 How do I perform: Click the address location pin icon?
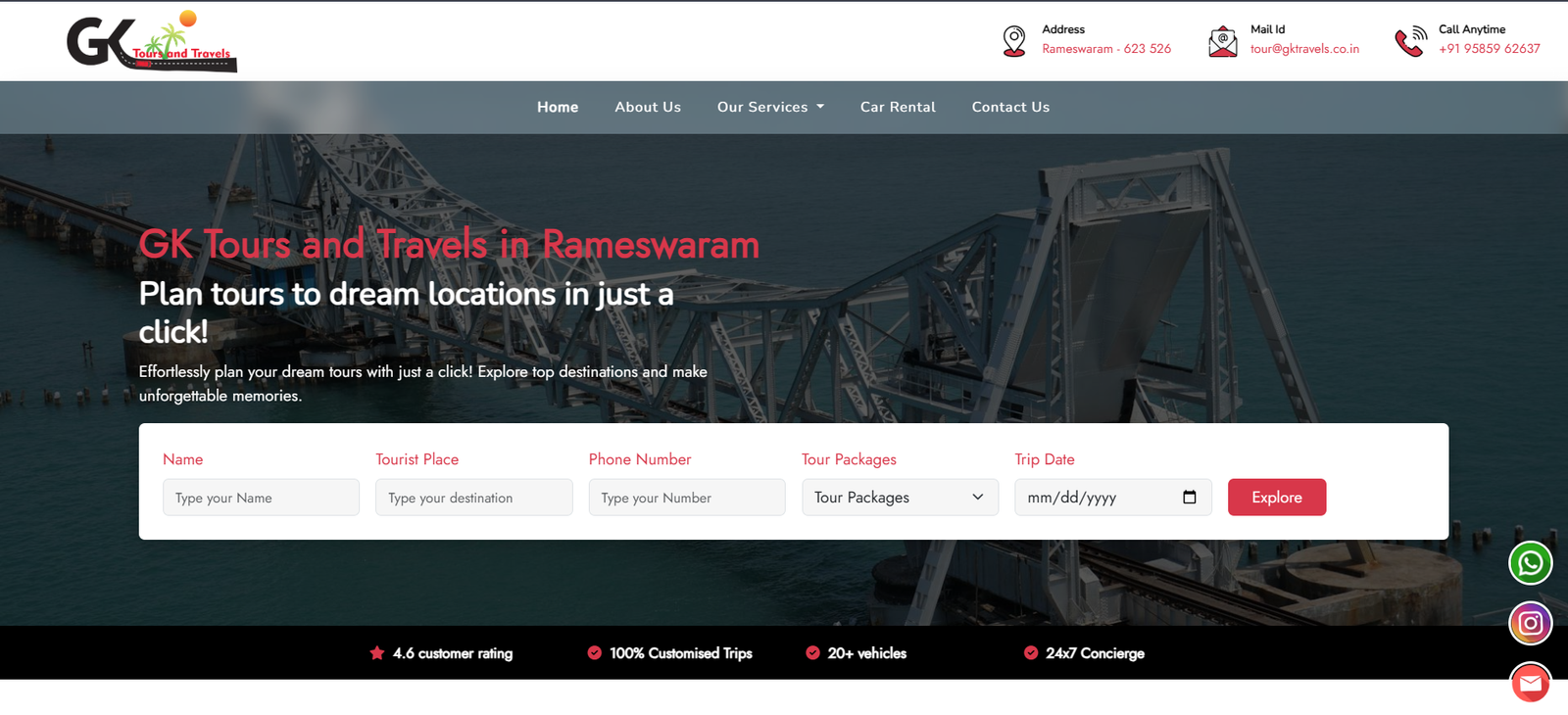(1014, 41)
